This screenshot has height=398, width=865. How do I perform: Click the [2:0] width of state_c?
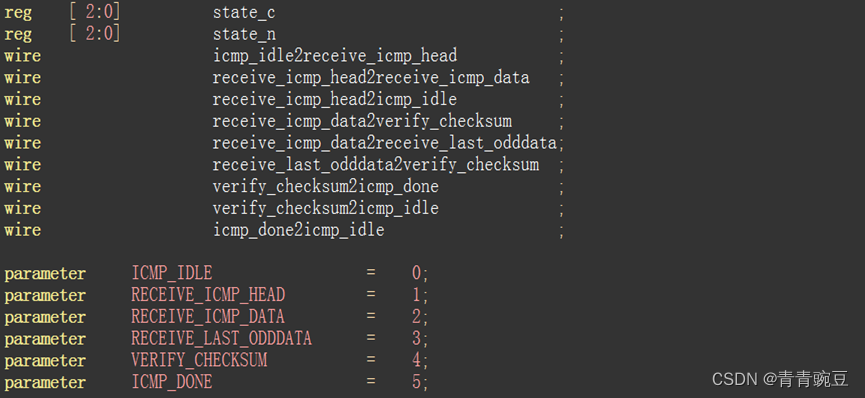click(95, 13)
